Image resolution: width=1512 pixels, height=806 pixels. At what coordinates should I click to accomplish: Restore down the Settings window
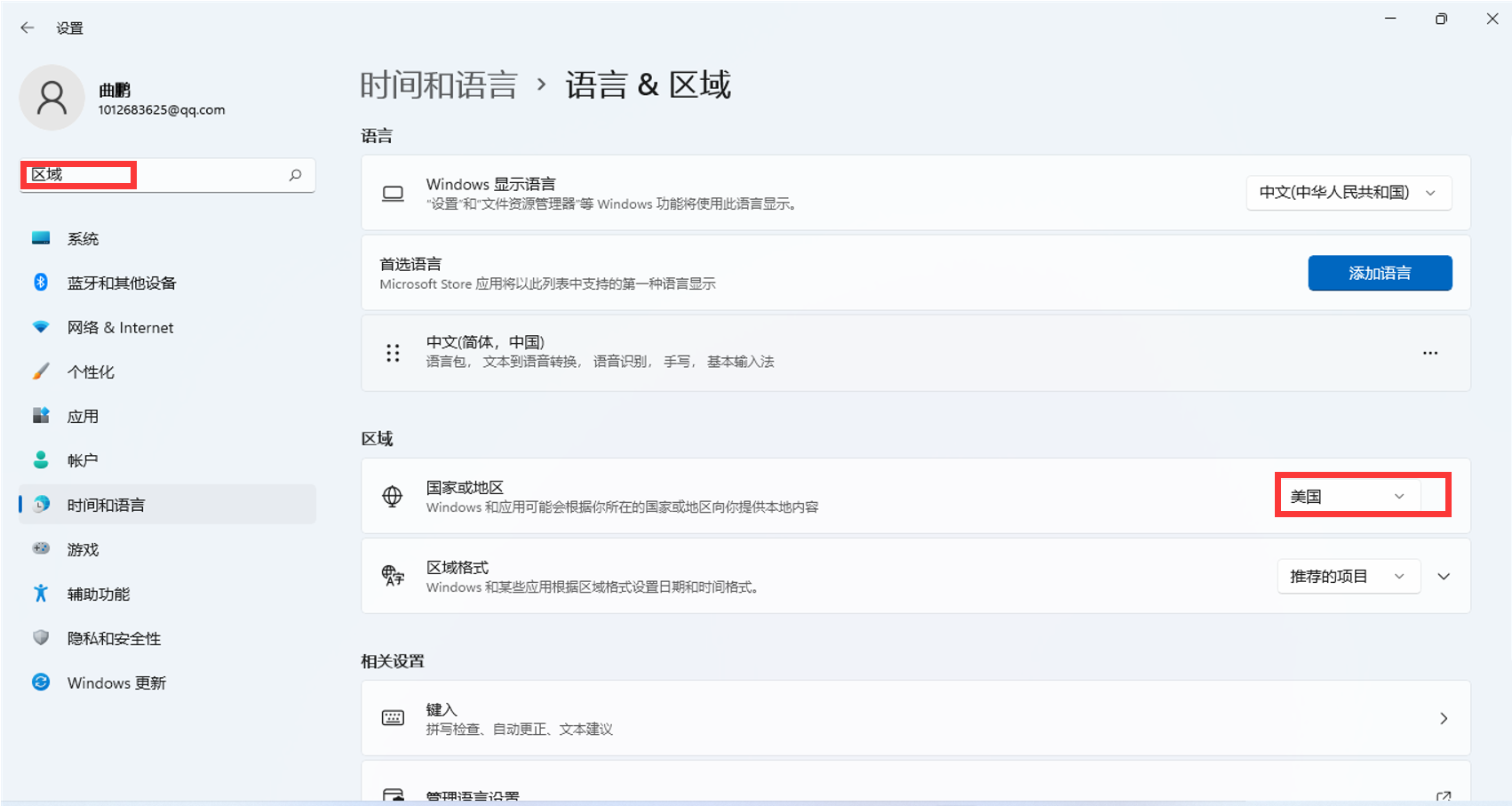pyautogui.click(x=1441, y=19)
